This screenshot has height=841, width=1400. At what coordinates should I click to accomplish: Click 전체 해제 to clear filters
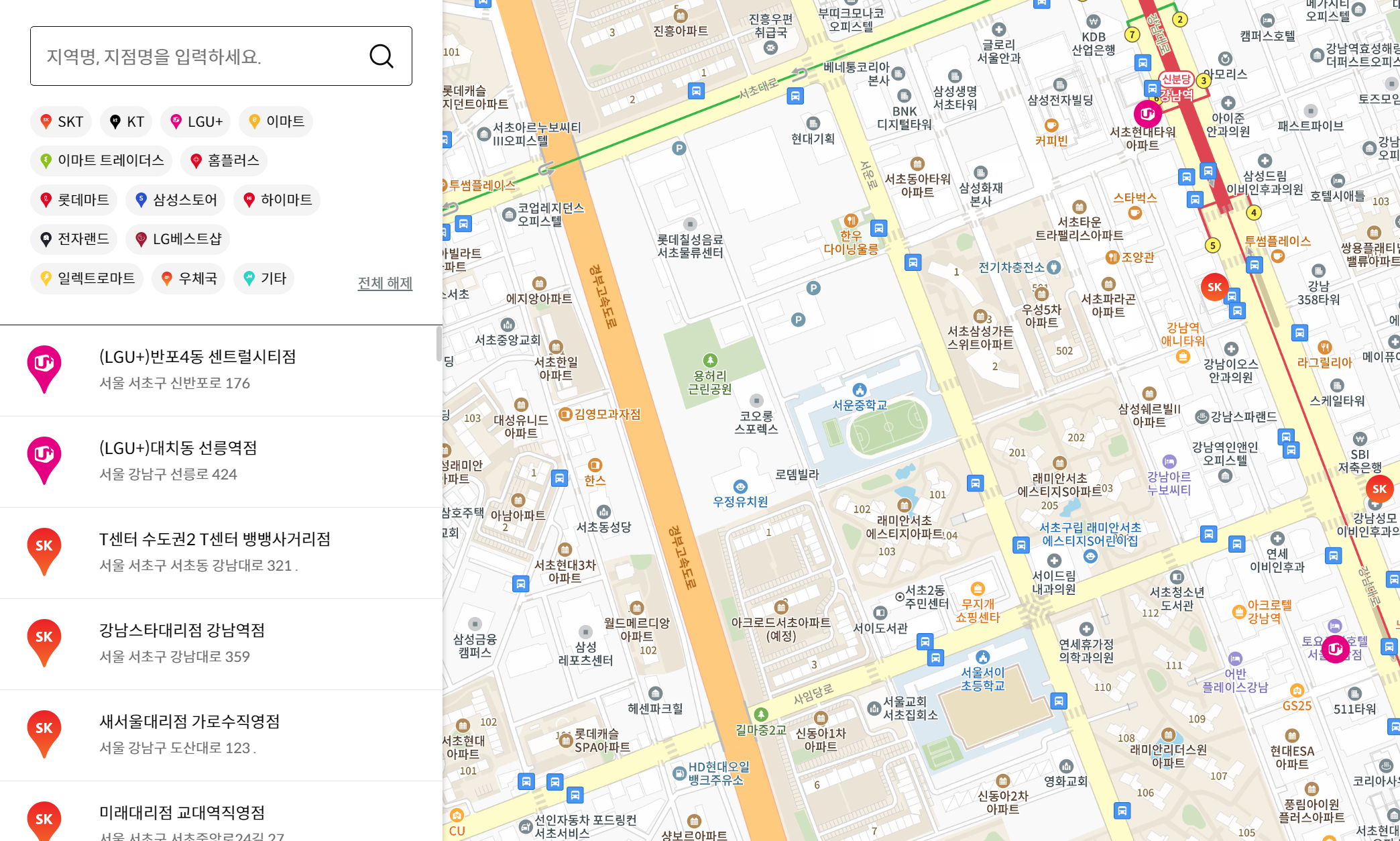coord(385,283)
